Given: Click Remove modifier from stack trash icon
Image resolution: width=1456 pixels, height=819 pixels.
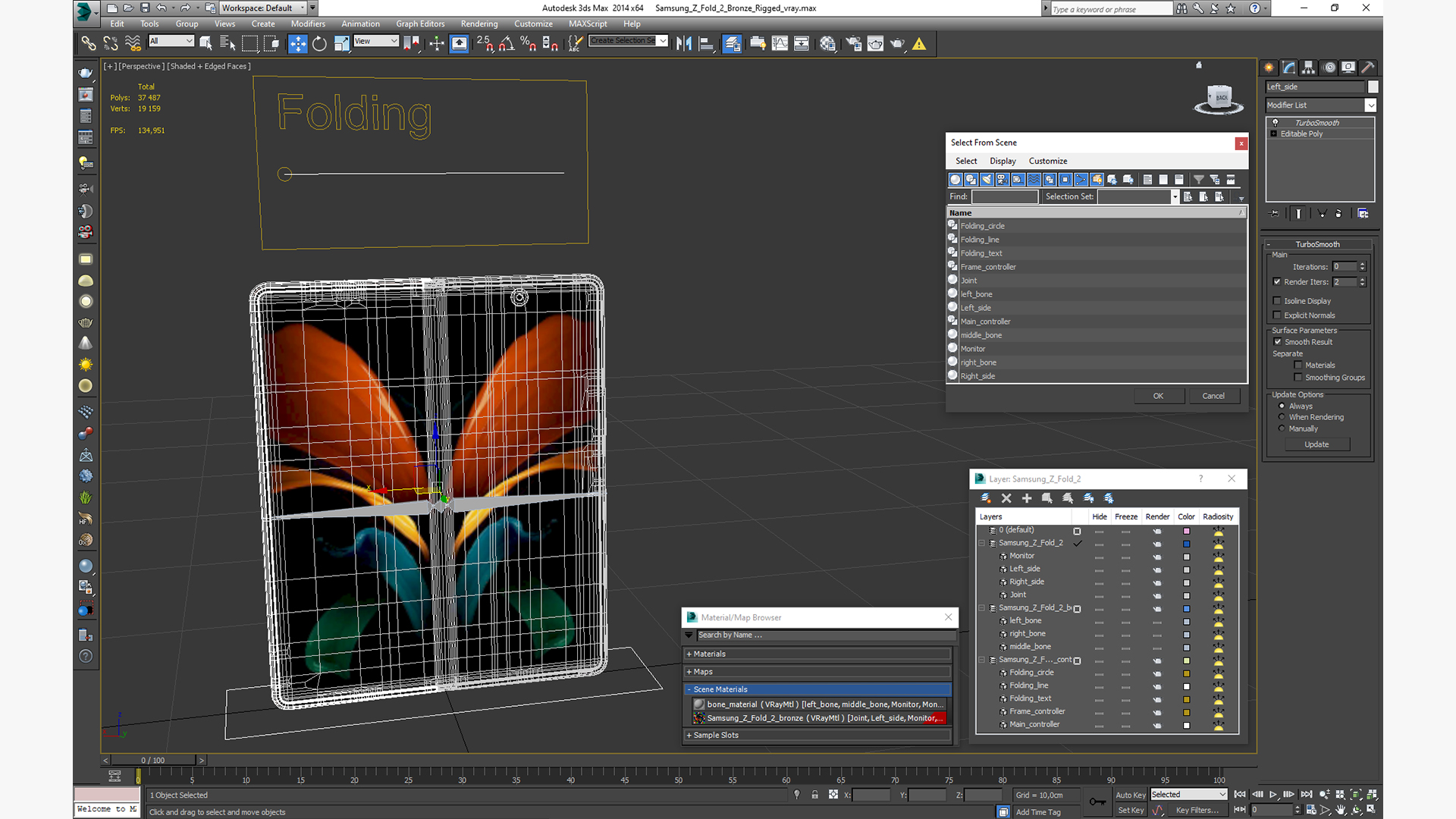Looking at the screenshot, I should pos(1338,214).
